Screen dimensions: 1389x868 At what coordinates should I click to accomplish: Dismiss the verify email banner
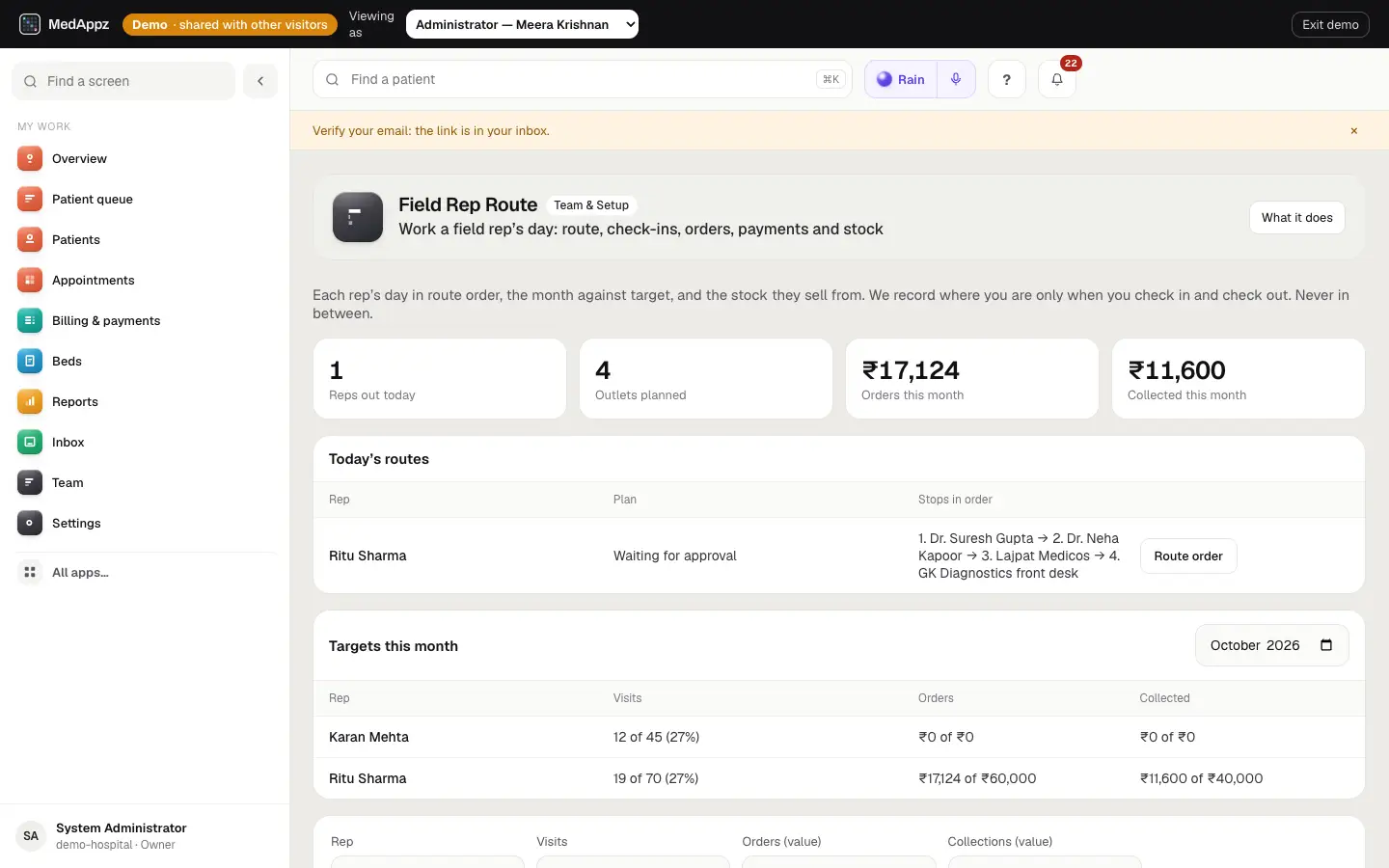point(1354,131)
